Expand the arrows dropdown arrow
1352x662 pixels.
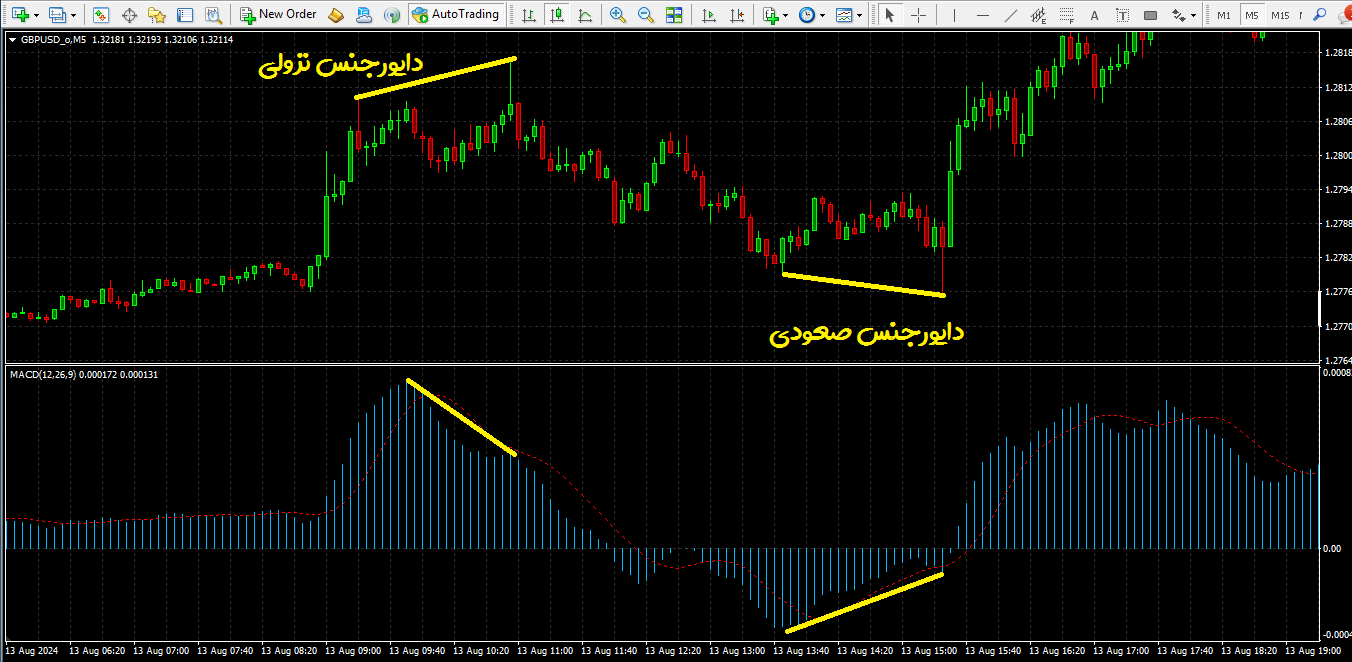click(1193, 15)
